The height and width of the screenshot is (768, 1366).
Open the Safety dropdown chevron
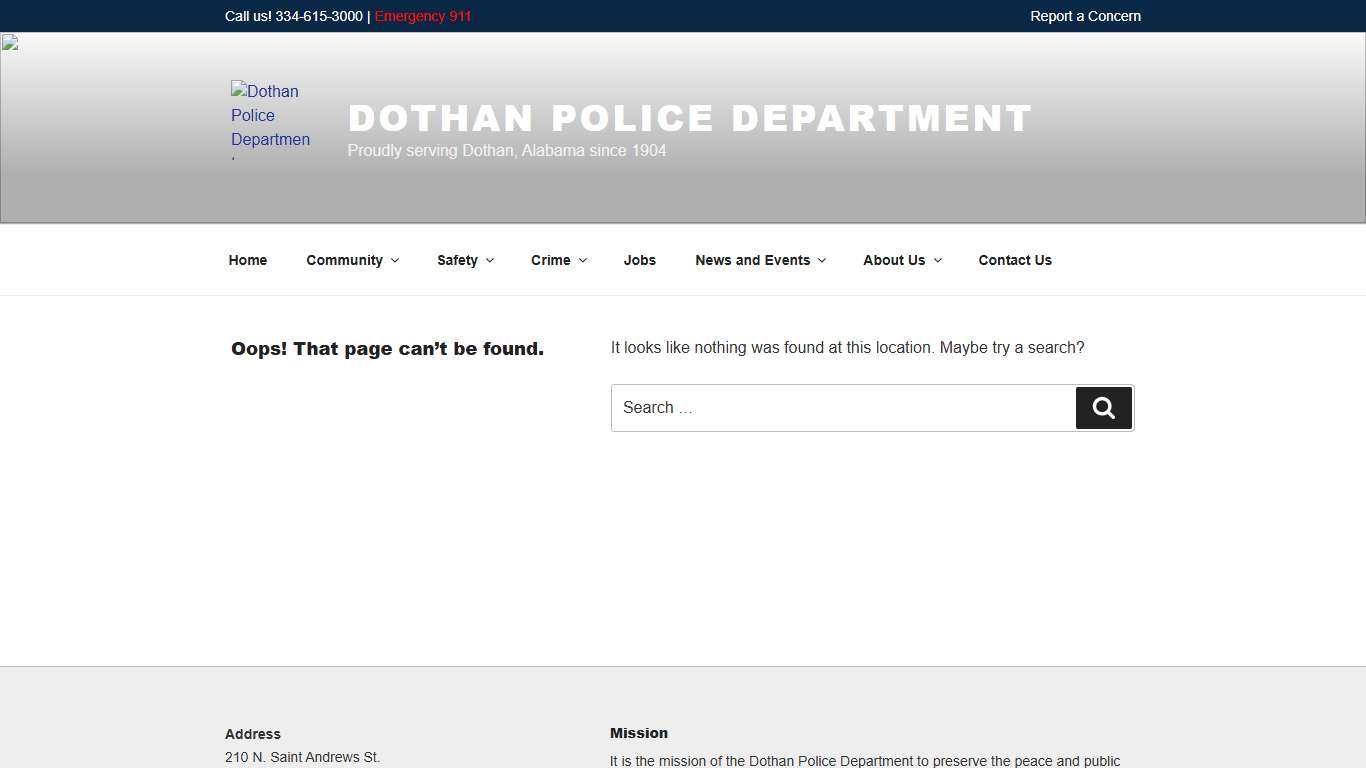click(x=488, y=260)
